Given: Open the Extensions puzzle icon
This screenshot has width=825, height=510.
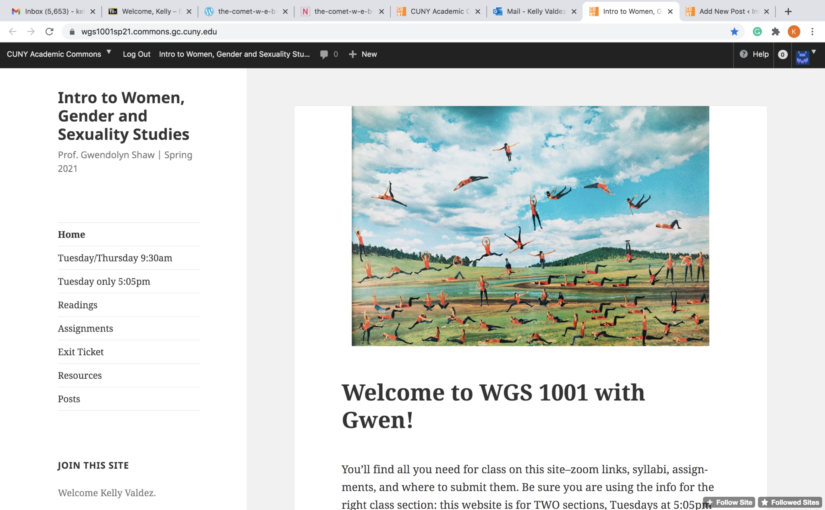Looking at the screenshot, I should [776, 32].
